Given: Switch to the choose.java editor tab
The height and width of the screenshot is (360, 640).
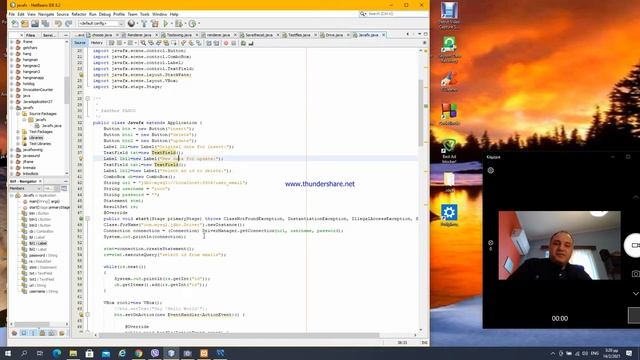Looking at the screenshot, I should click(101, 35).
